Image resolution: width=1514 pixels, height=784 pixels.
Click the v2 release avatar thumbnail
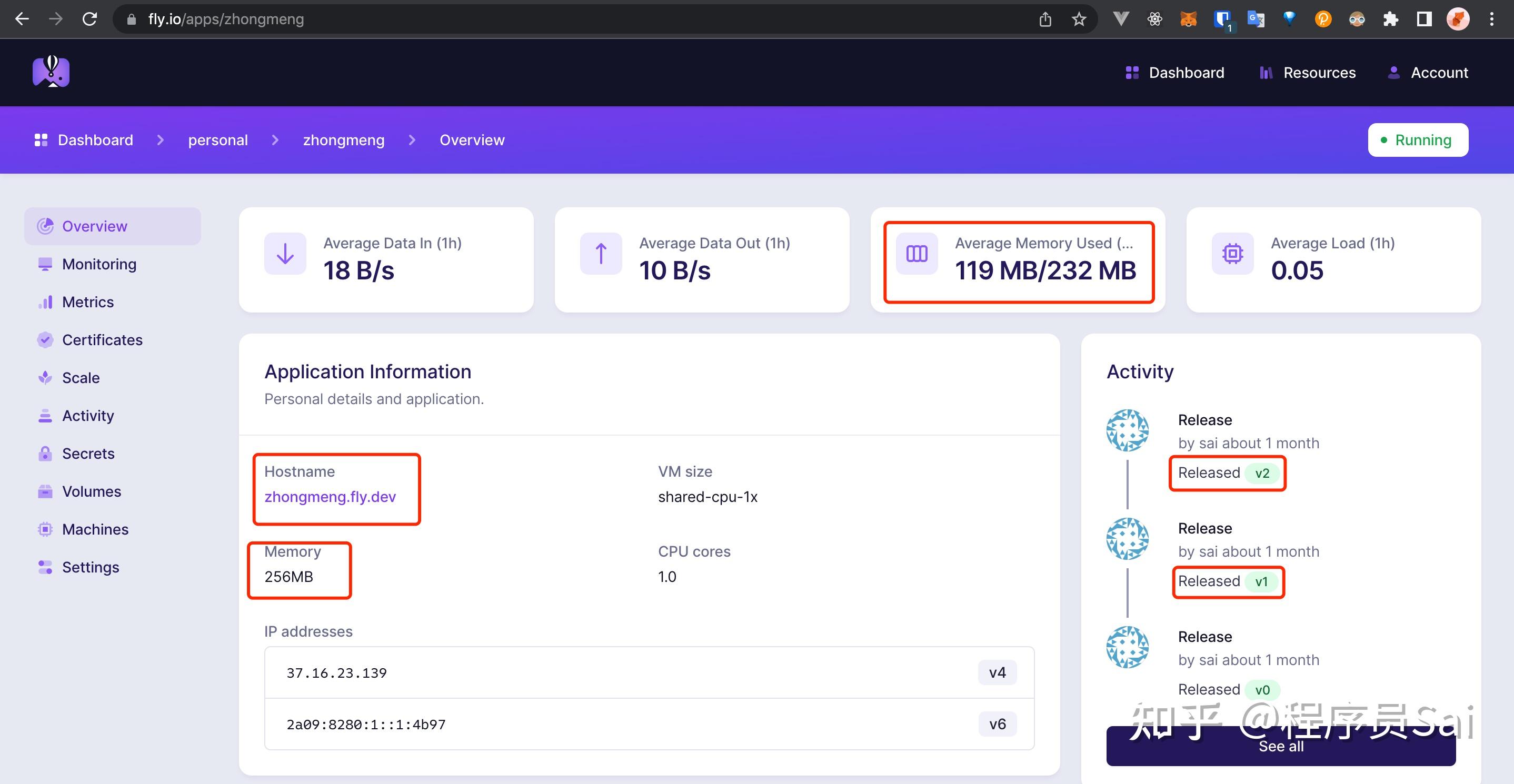1127,430
